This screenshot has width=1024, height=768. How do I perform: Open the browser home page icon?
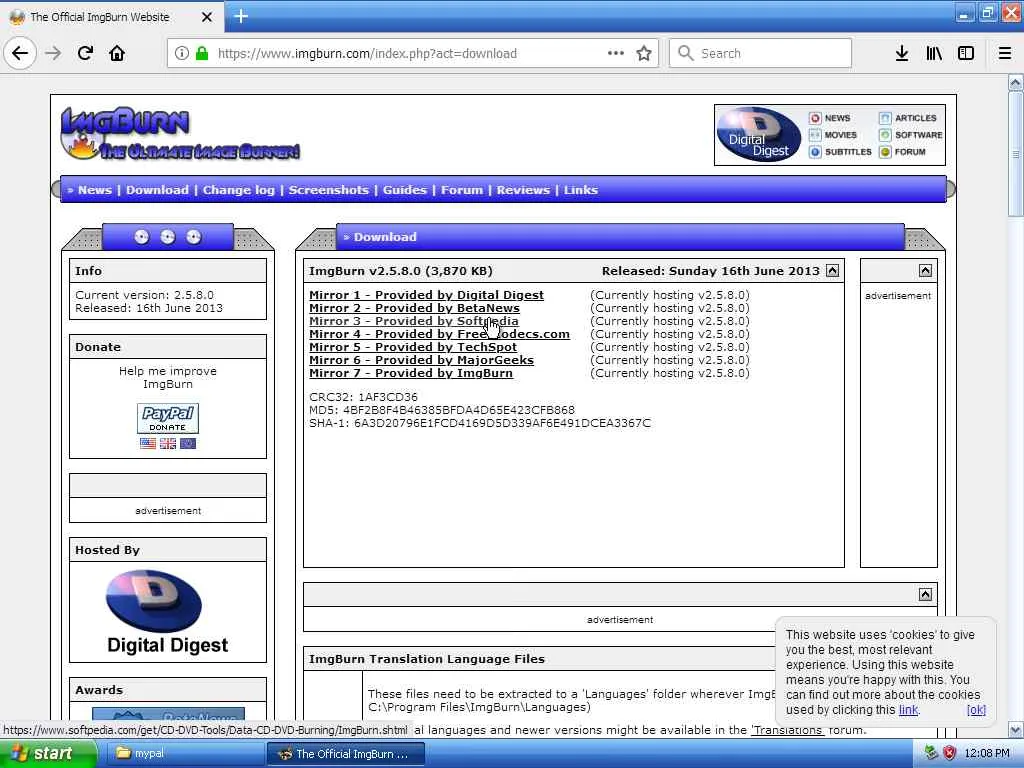pyautogui.click(x=117, y=53)
